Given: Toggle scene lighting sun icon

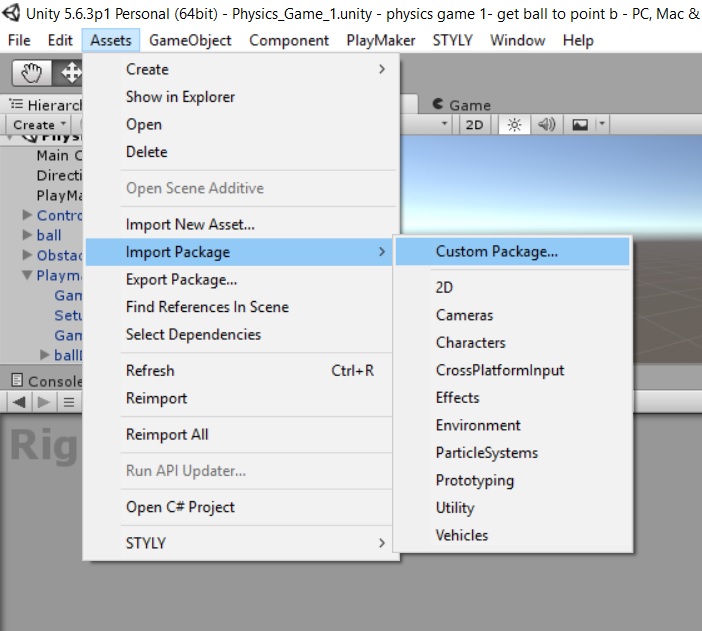Looking at the screenshot, I should coord(514,124).
